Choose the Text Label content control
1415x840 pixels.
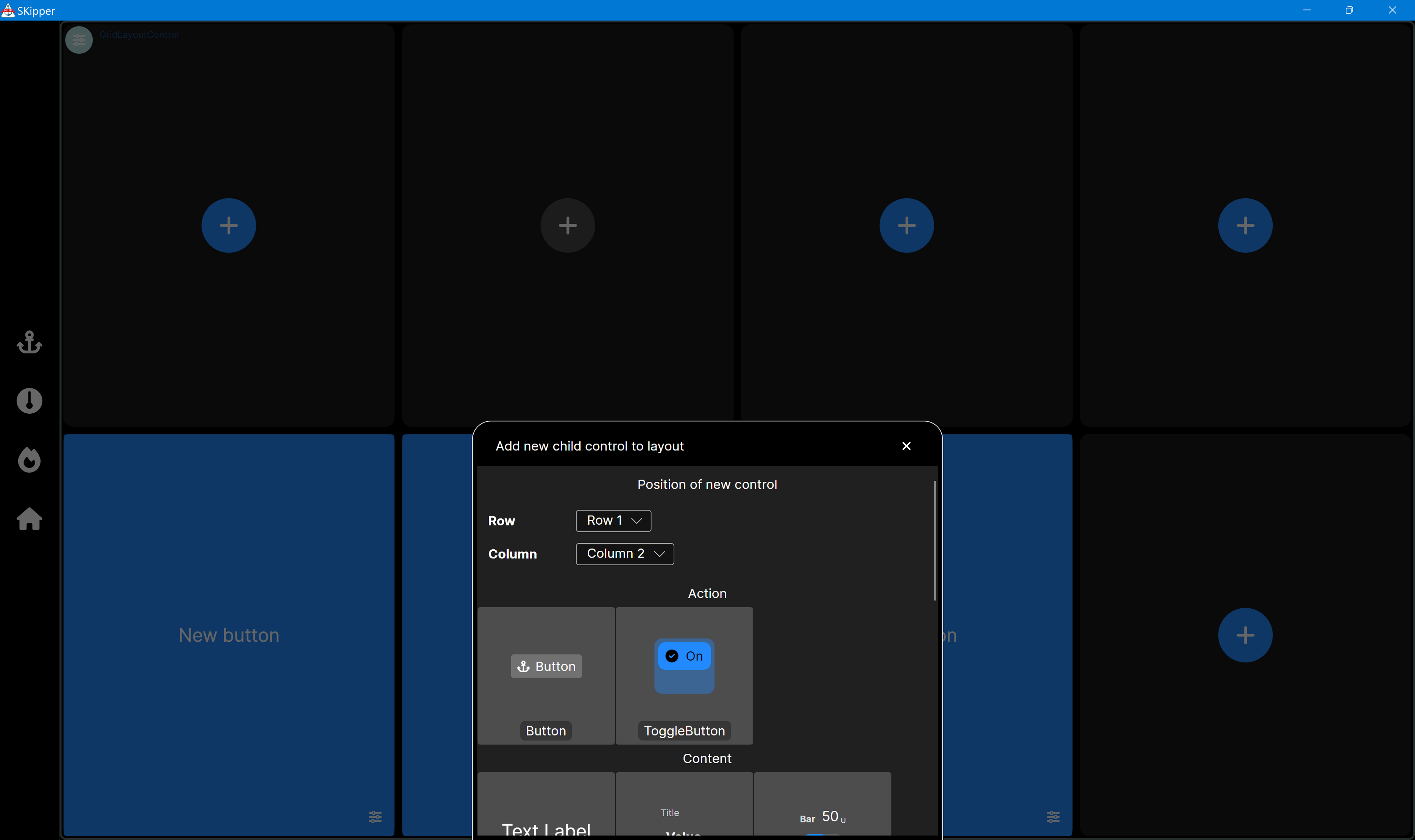(x=546, y=804)
